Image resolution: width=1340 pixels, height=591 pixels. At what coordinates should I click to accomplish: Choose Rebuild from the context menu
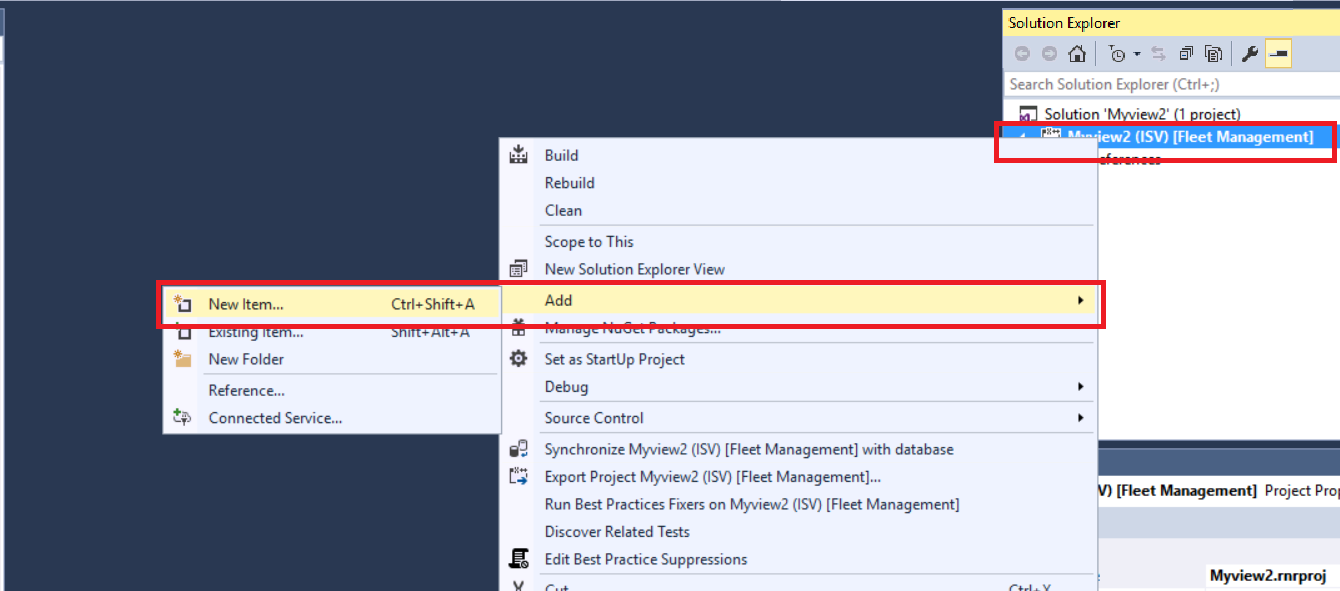click(x=569, y=183)
